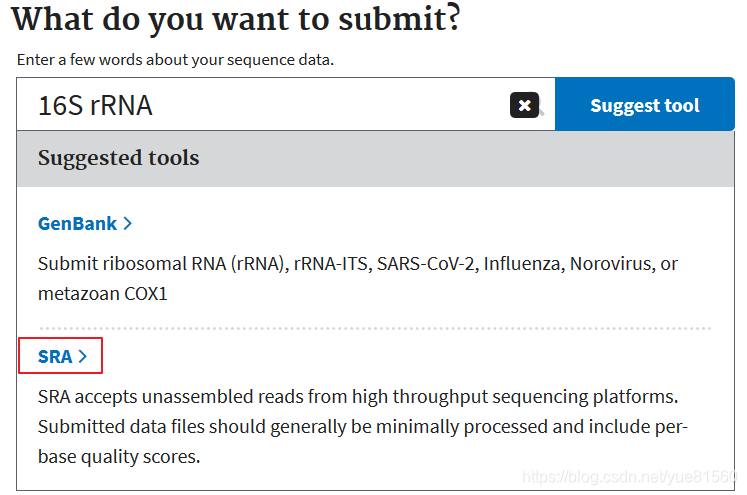Click the SRA unassembled reads description paragraph
This screenshot has height=495, width=747.
point(363,426)
